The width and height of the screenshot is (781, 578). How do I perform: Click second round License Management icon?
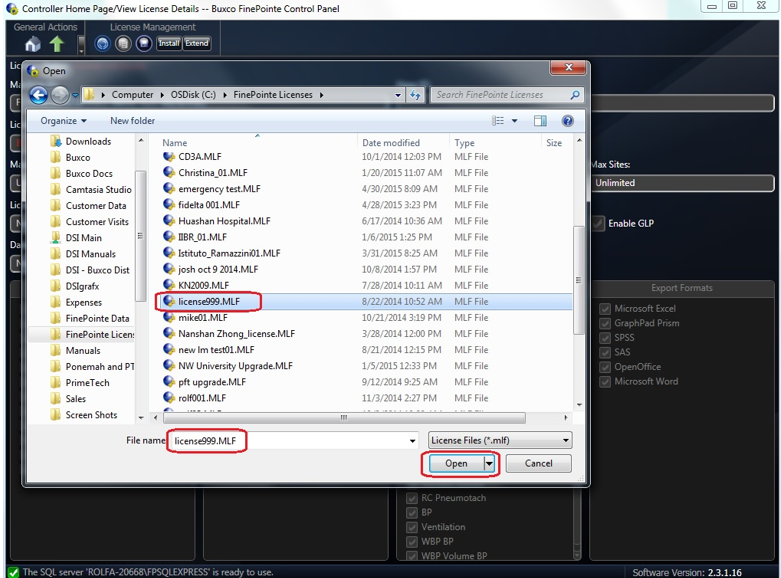(x=123, y=44)
